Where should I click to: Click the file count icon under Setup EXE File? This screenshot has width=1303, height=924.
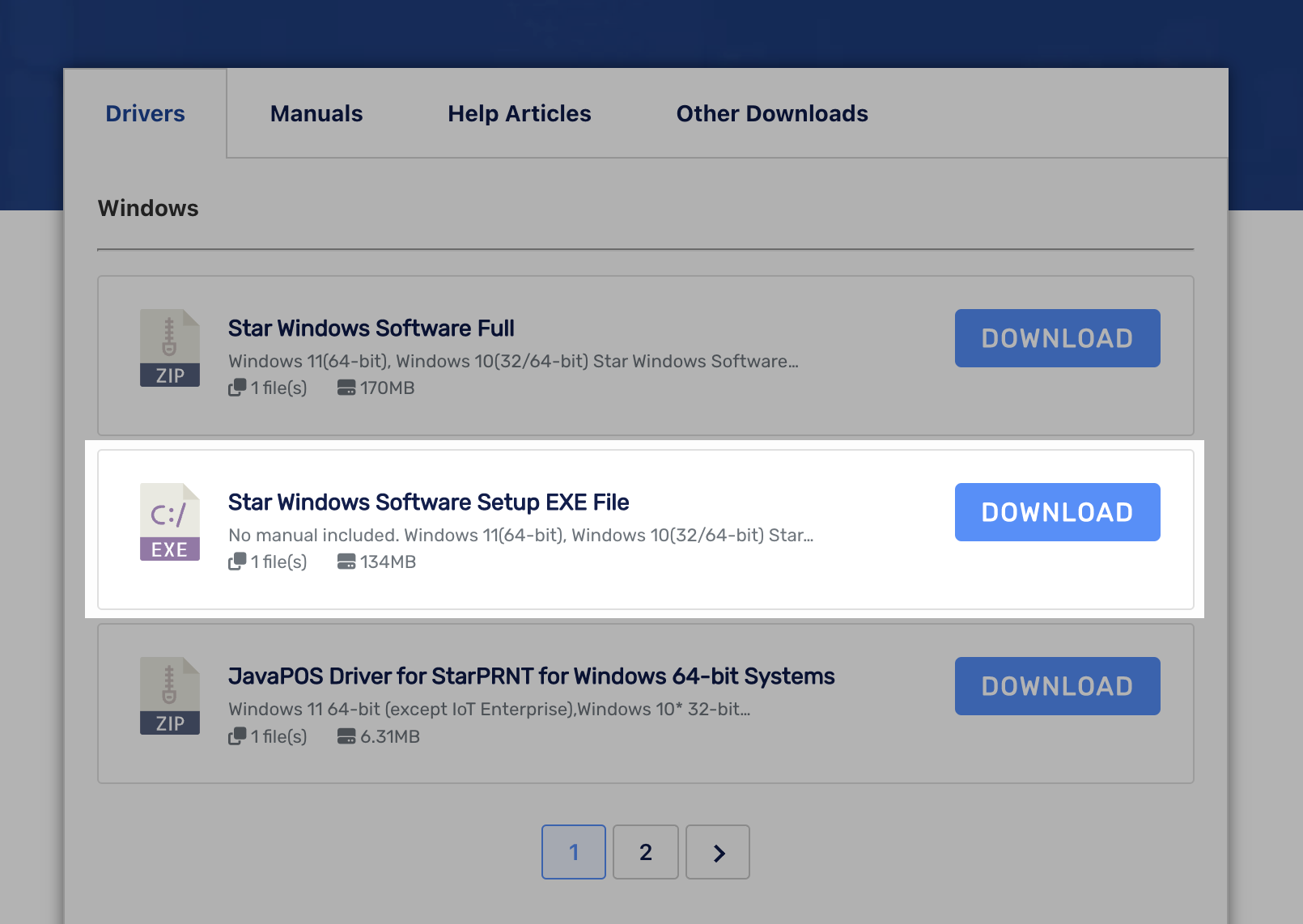236,562
